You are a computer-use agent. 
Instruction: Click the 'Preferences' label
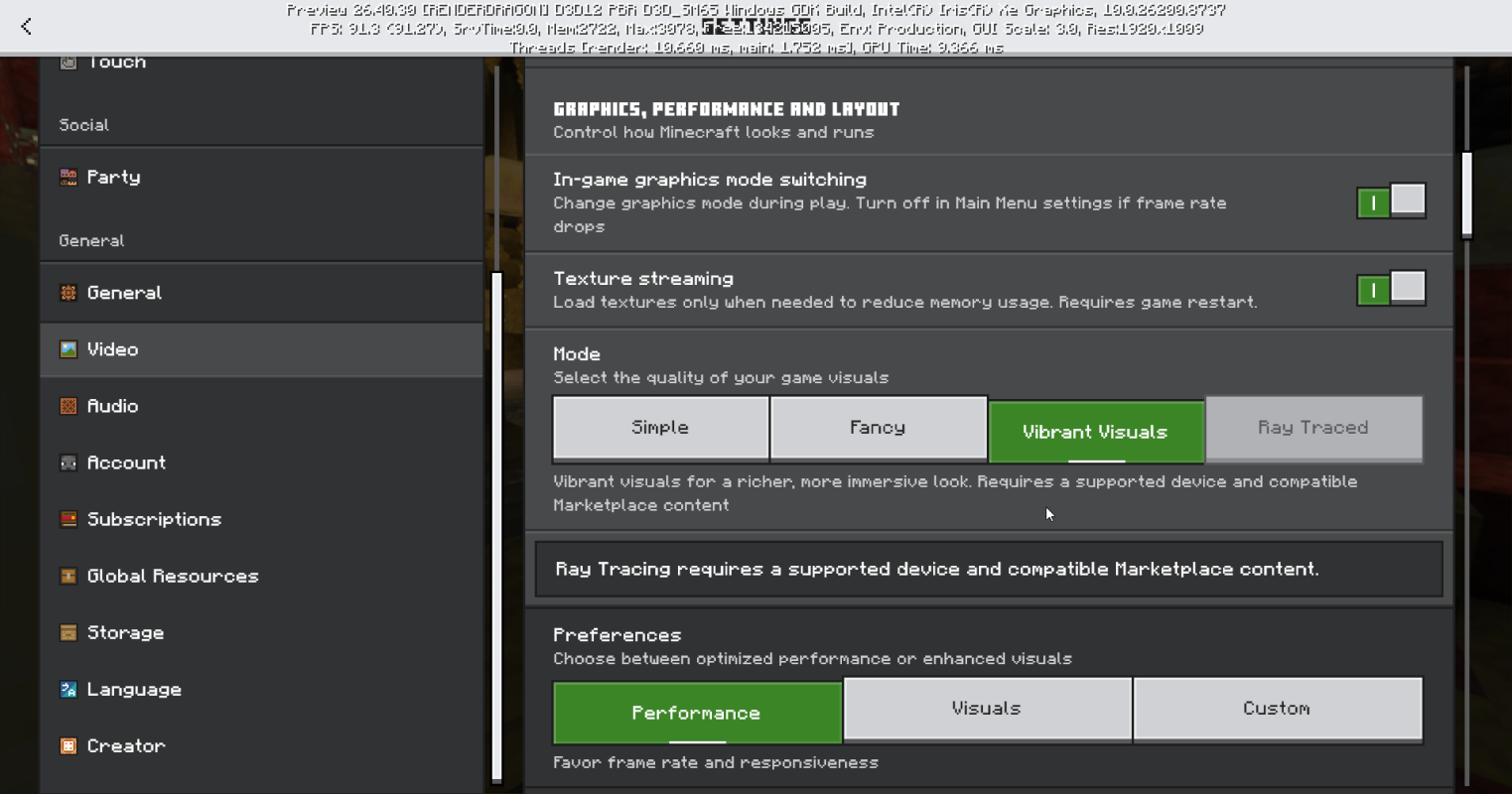pyautogui.click(x=618, y=635)
